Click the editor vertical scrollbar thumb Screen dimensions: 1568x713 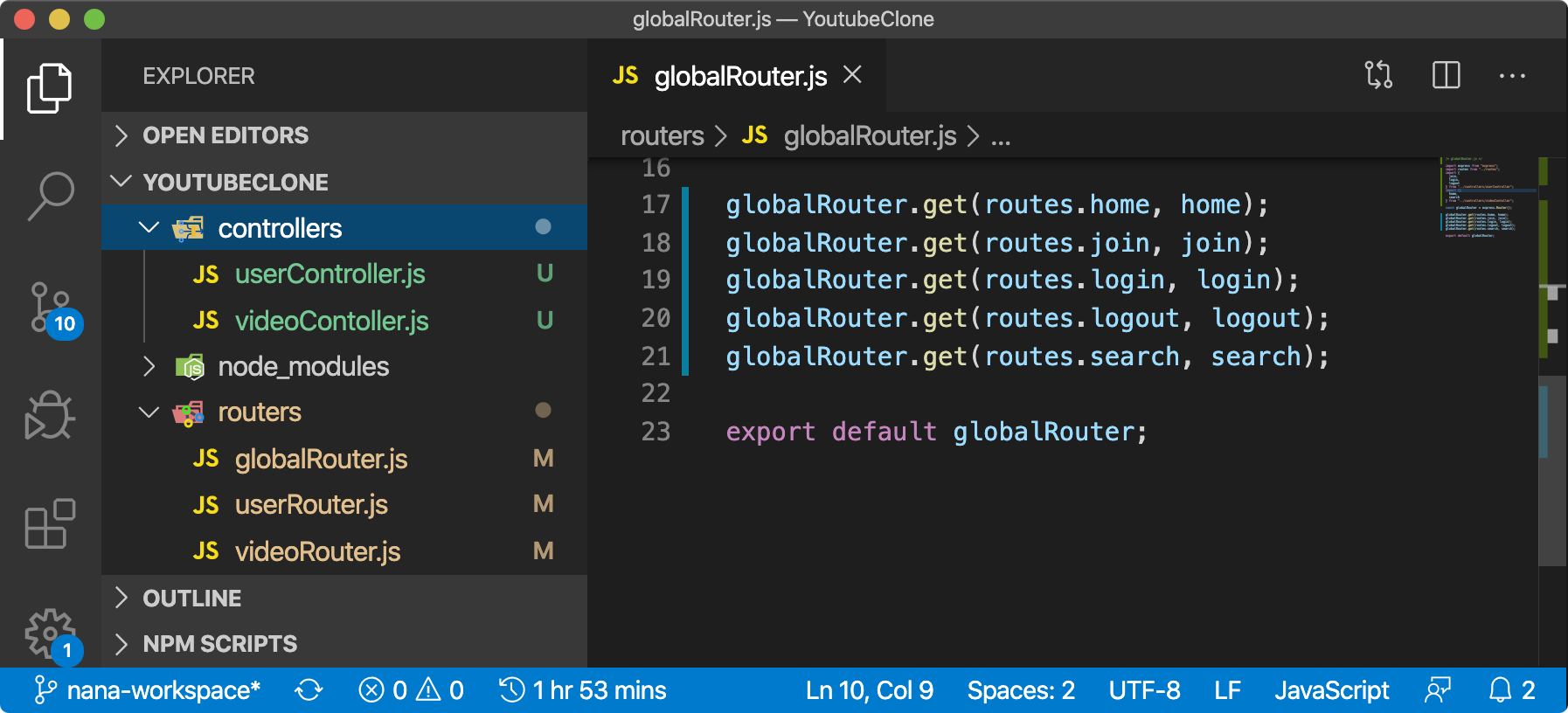[x=1552, y=472]
